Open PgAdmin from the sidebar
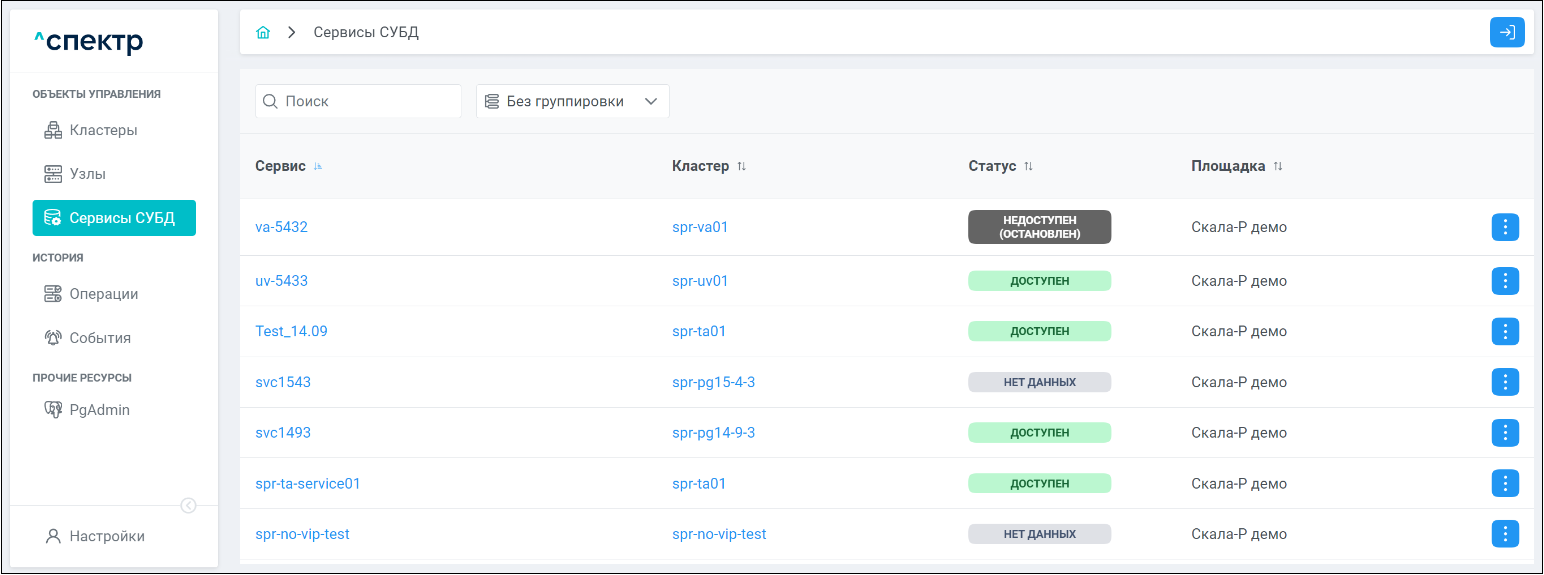This screenshot has height=575, width=1544. point(99,410)
